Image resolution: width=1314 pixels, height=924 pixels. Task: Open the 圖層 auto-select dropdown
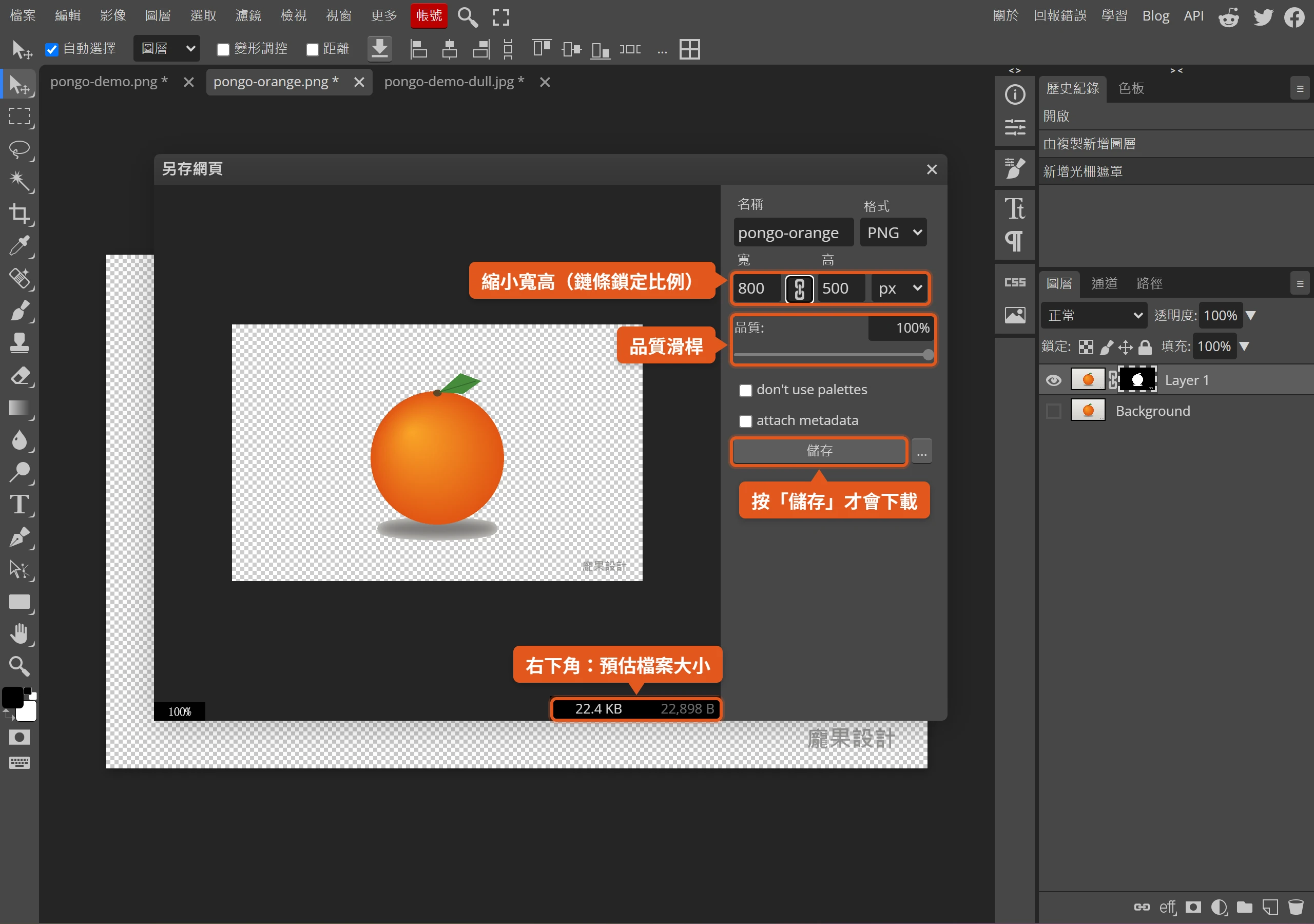pos(166,49)
